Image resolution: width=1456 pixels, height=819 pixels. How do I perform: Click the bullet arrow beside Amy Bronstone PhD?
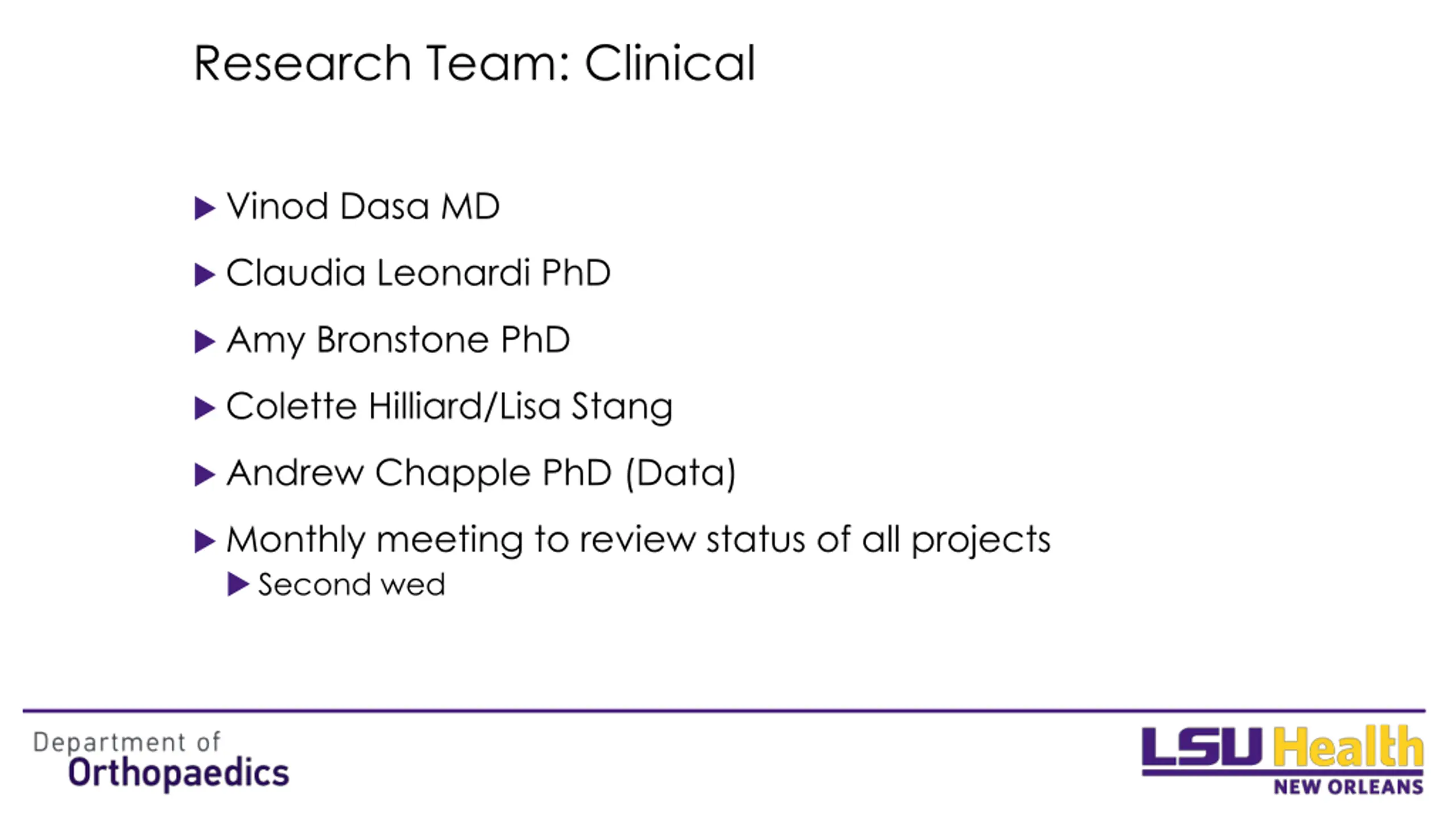pyautogui.click(x=205, y=341)
